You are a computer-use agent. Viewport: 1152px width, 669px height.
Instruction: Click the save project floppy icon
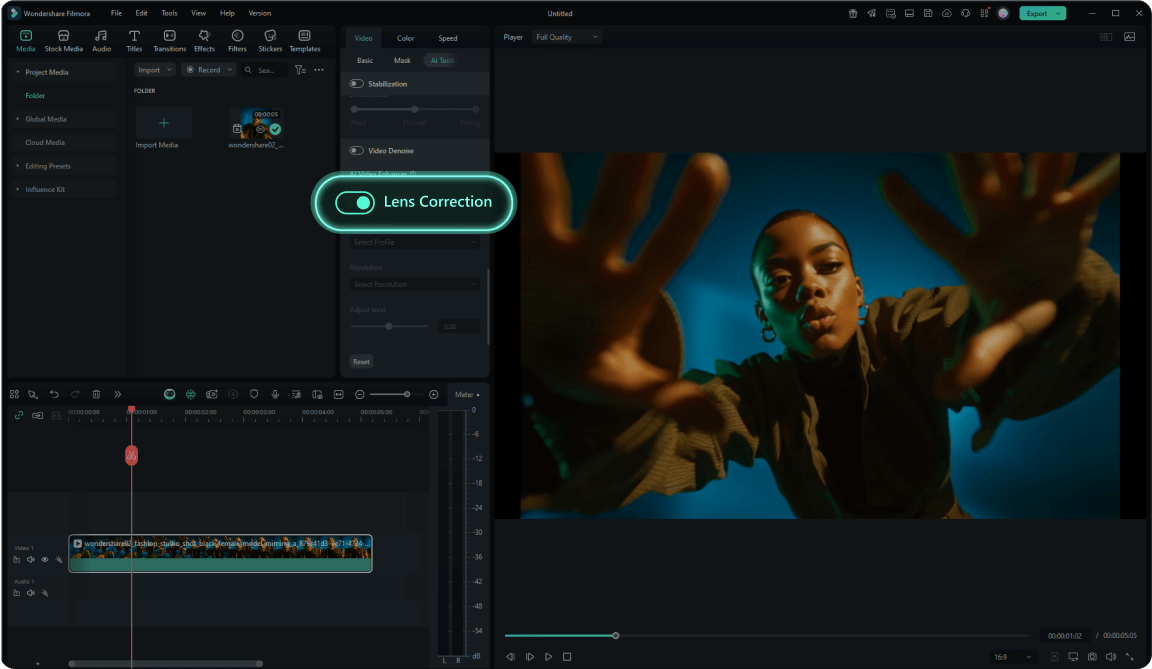[928, 13]
